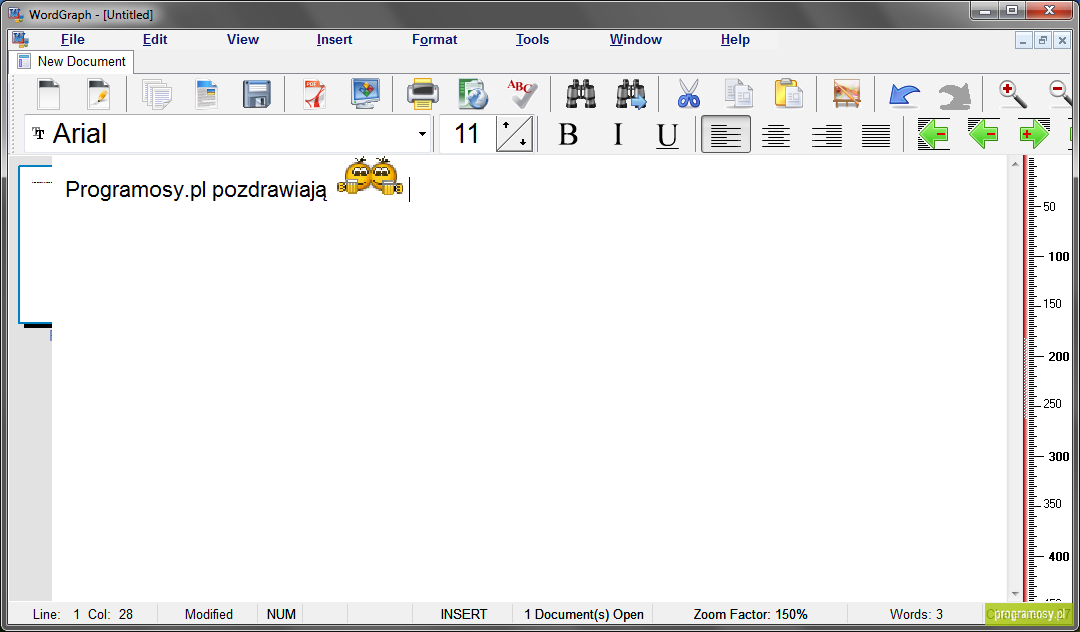Screen dimensions: 1080x632
Task: Click green left arrow with minus, first one
Action: click(x=933, y=134)
